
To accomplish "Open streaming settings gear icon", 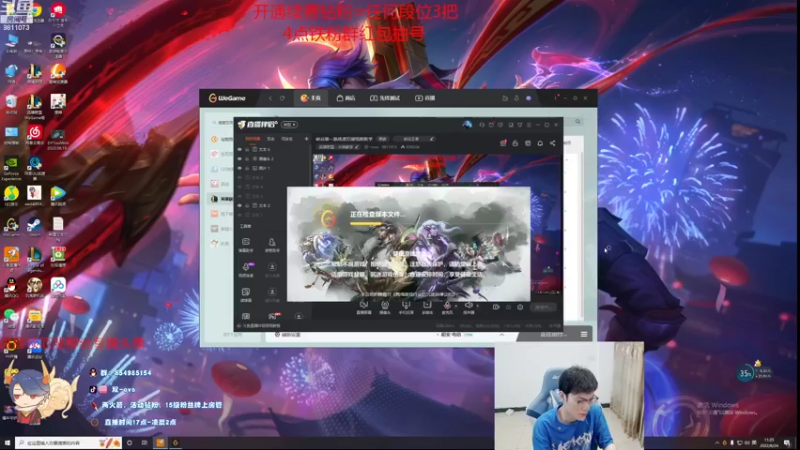I will pyautogui.click(x=520, y=307).
